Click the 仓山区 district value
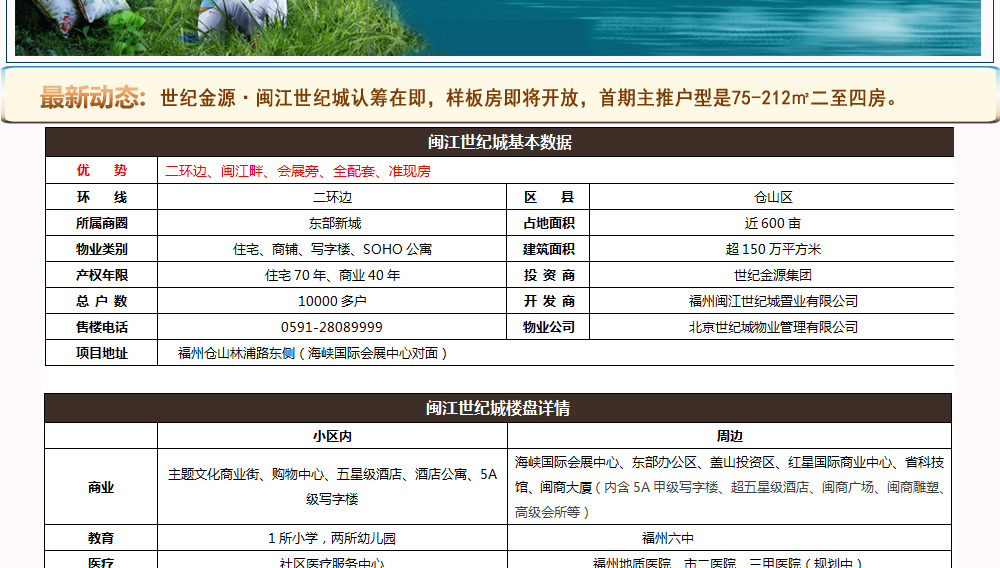This screenshot has height=568, width=1000. point(772,197)
